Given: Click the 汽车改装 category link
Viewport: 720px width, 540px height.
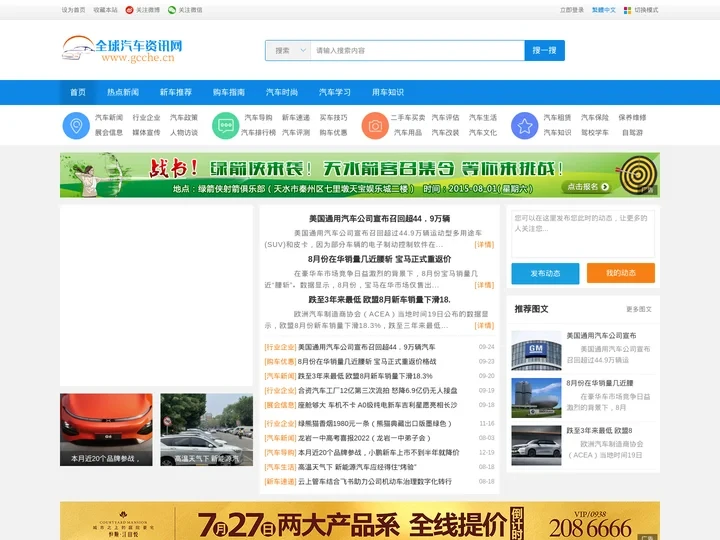Looking at the screenshot, I should (x=445, y=133).
